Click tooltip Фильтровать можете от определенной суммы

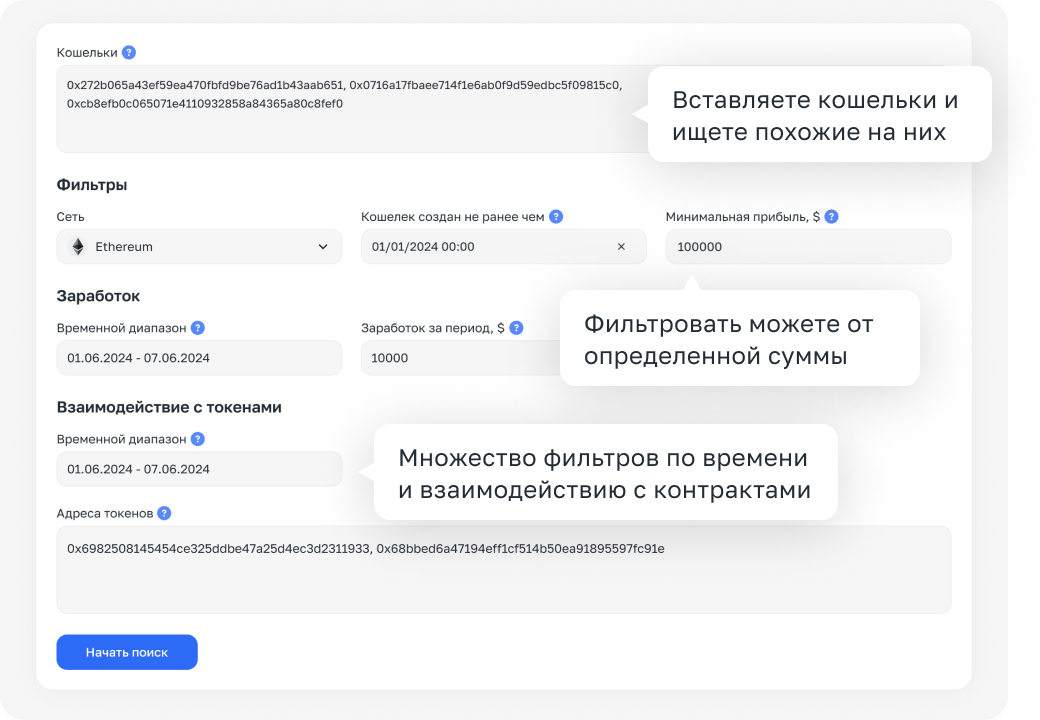(740, 338)
